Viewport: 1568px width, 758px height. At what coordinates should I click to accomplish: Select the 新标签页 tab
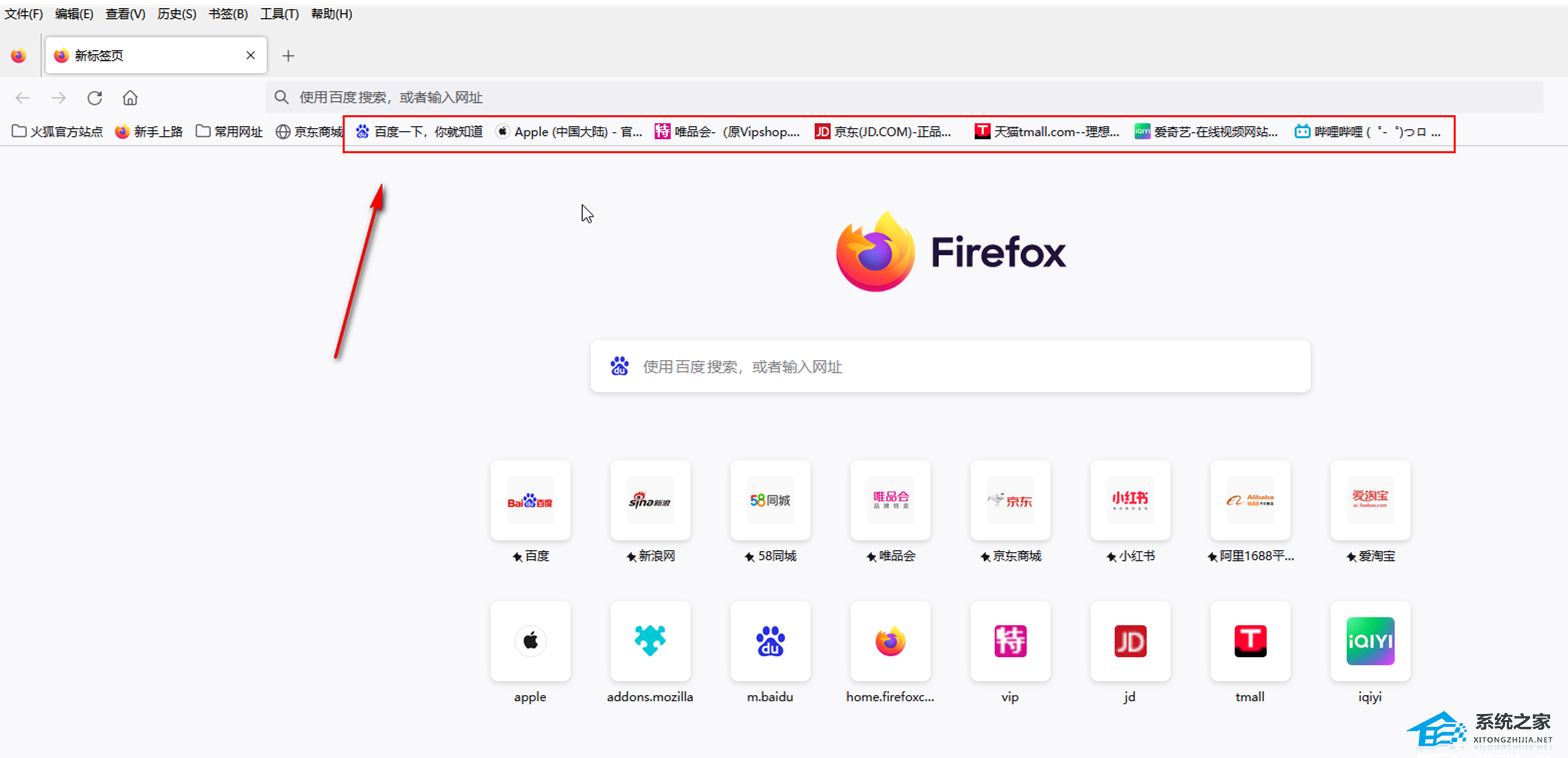[156, 56]
